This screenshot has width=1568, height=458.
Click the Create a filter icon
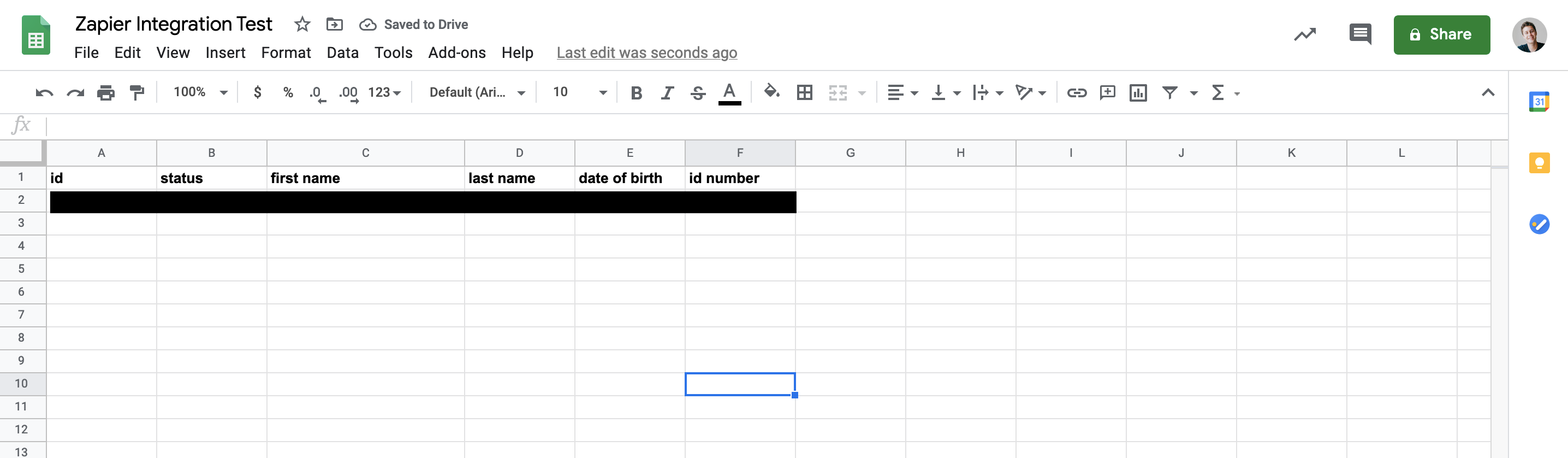[1169, 92]
